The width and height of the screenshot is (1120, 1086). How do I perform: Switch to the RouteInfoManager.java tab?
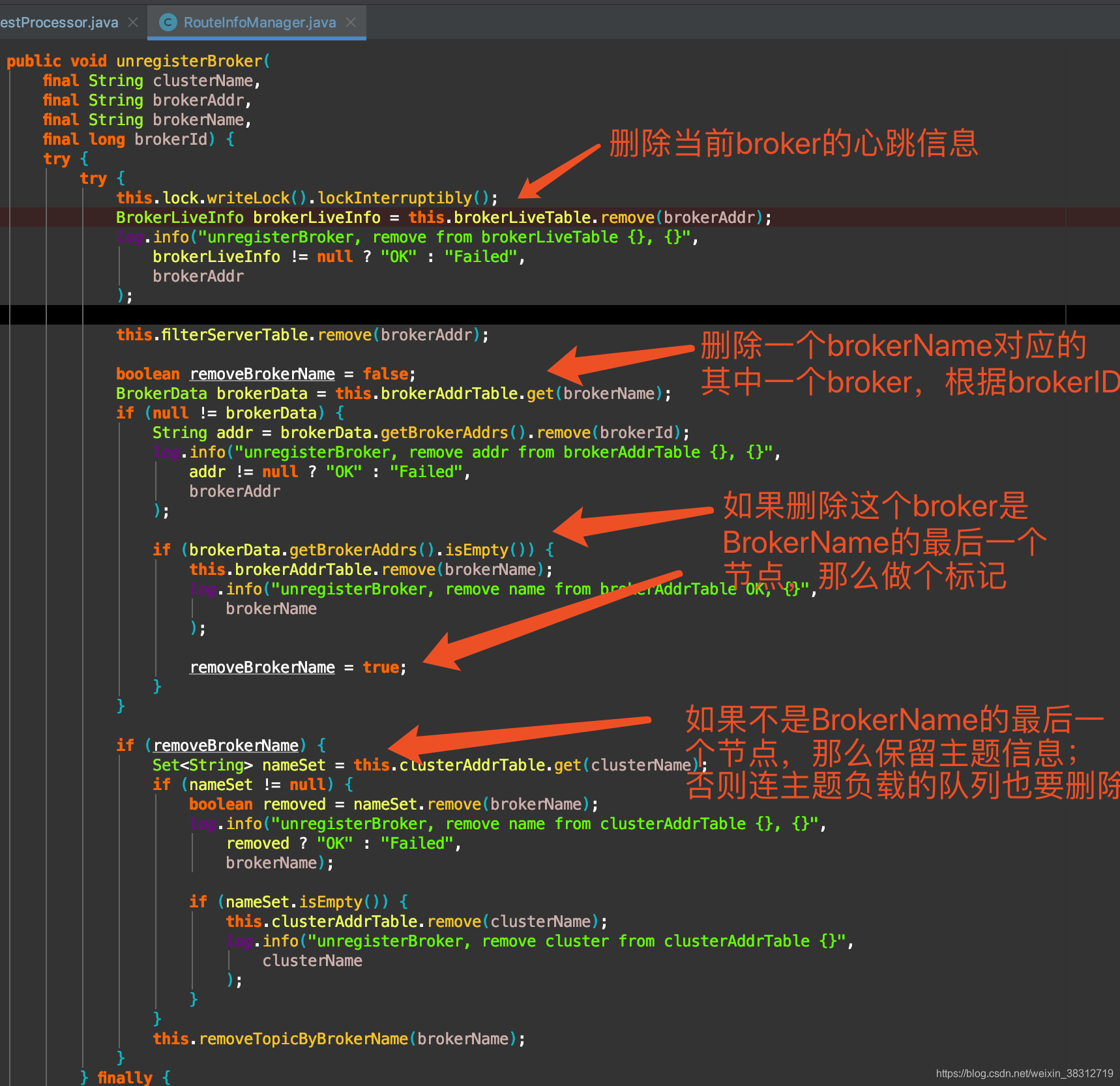tap(259, 22)
